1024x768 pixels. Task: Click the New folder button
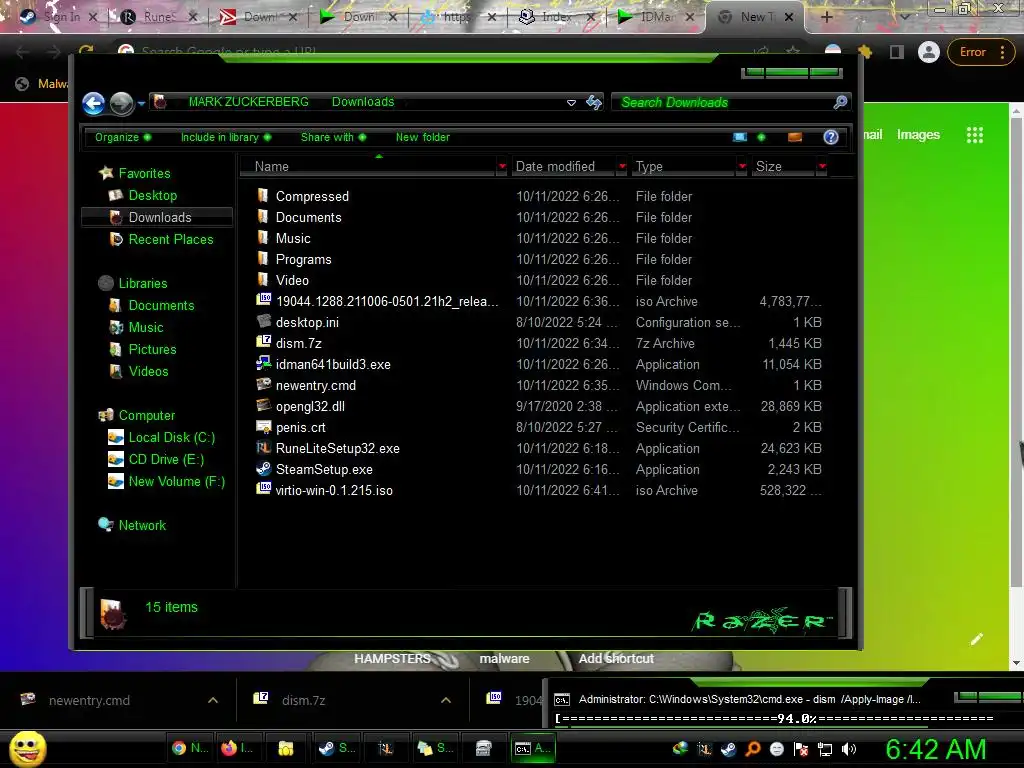tap(423, 137)
